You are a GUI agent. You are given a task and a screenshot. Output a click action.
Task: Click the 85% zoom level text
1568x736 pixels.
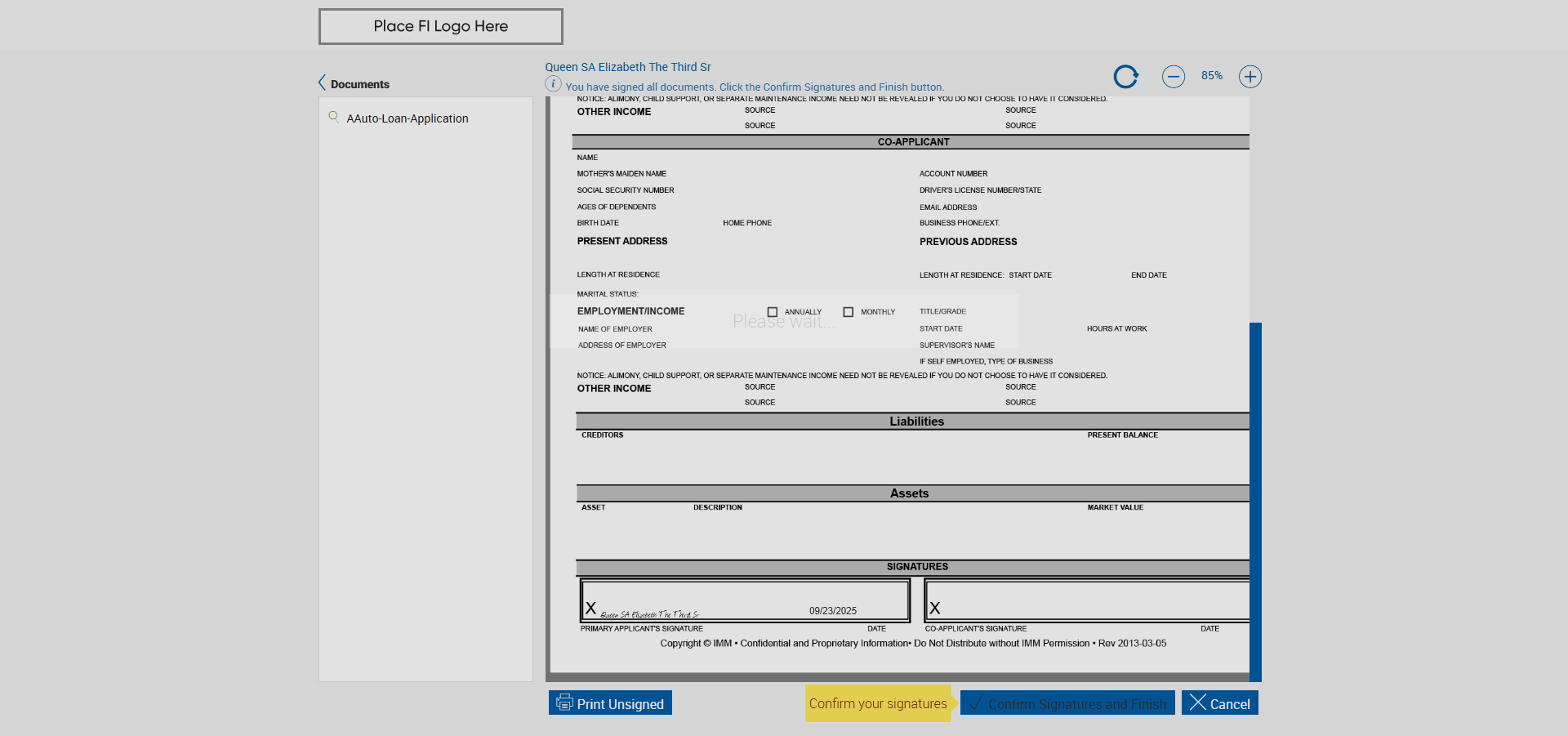coord(1212,76)
